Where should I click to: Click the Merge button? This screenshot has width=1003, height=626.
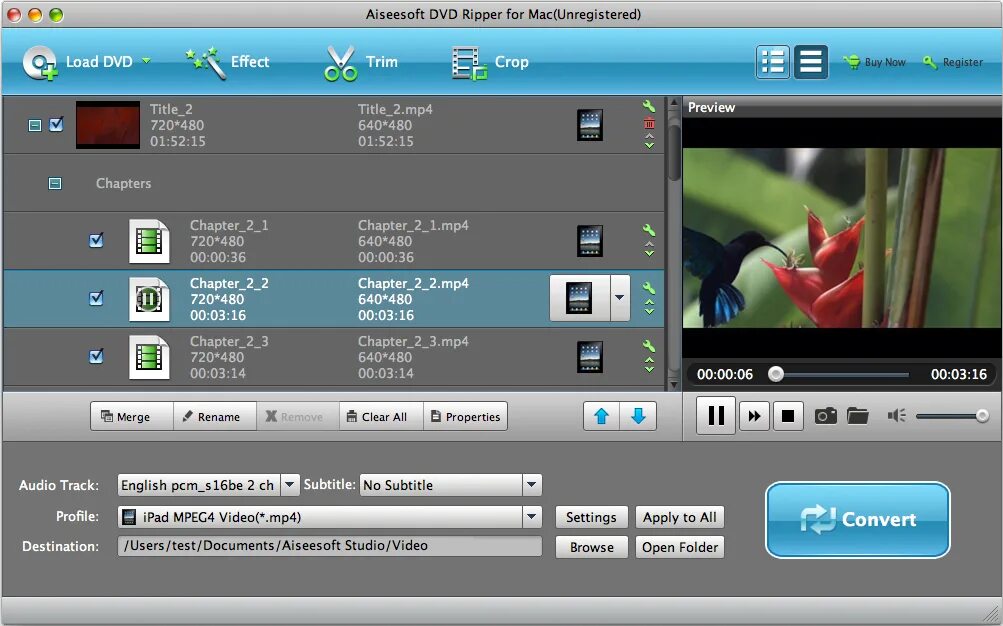(132, 416)
